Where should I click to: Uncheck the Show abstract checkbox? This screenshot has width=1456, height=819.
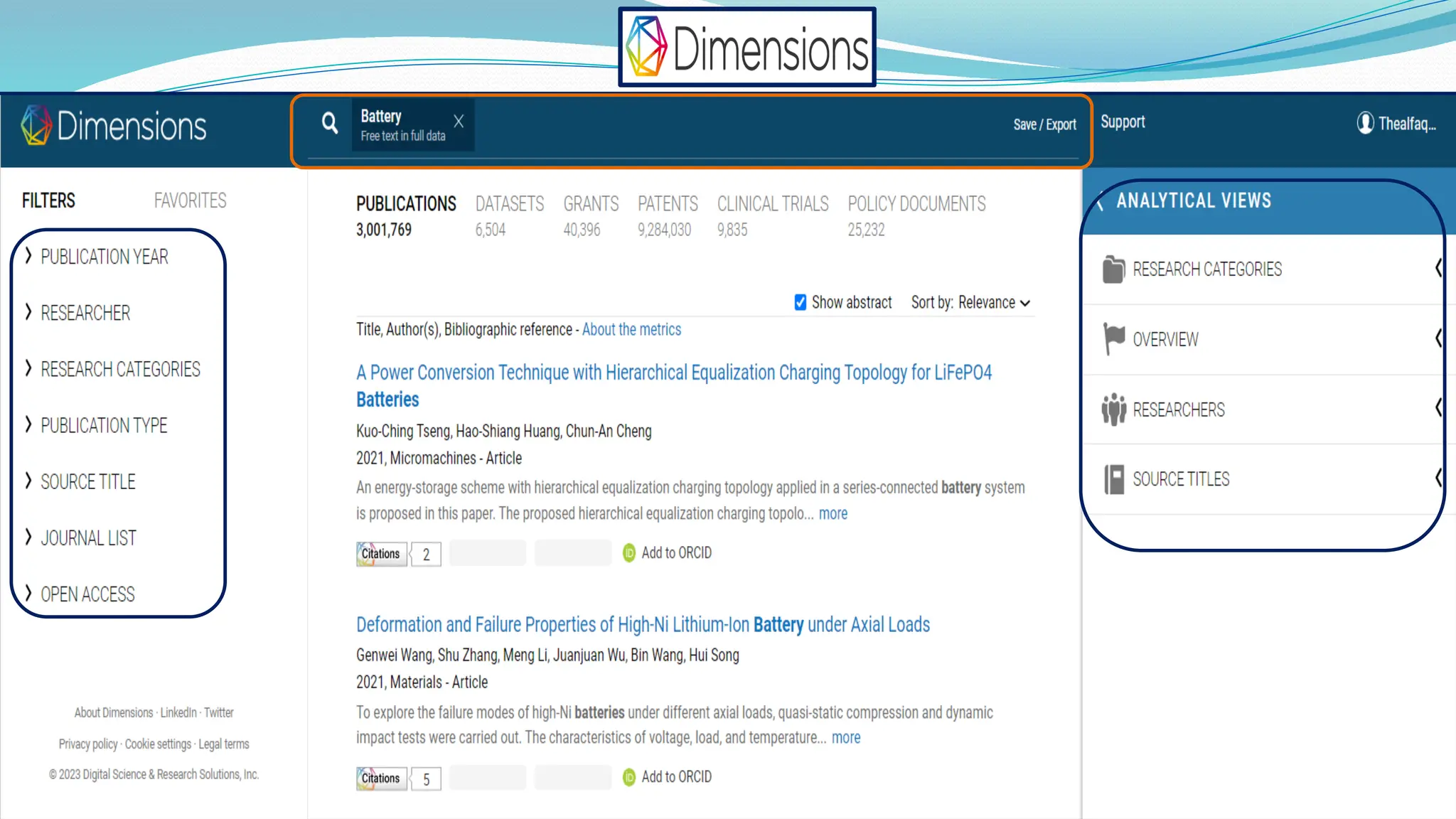[800, 302]
